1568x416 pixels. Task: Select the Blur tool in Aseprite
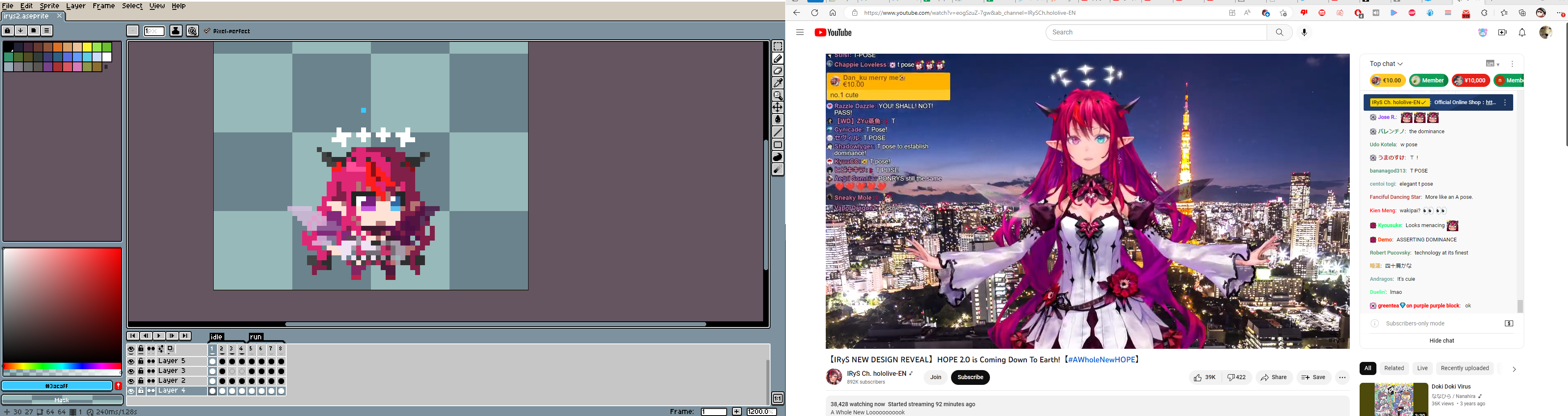[x=777, y=170]
